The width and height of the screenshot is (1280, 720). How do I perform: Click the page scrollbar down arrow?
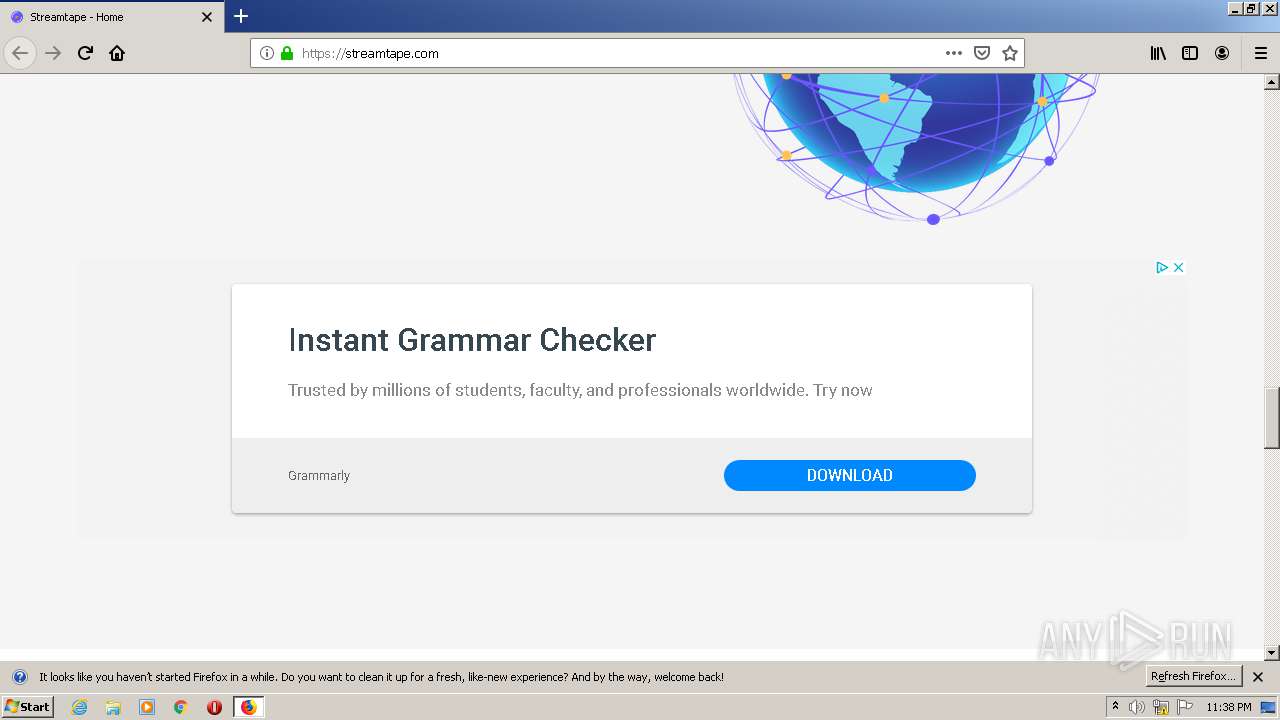point(1272,653)
